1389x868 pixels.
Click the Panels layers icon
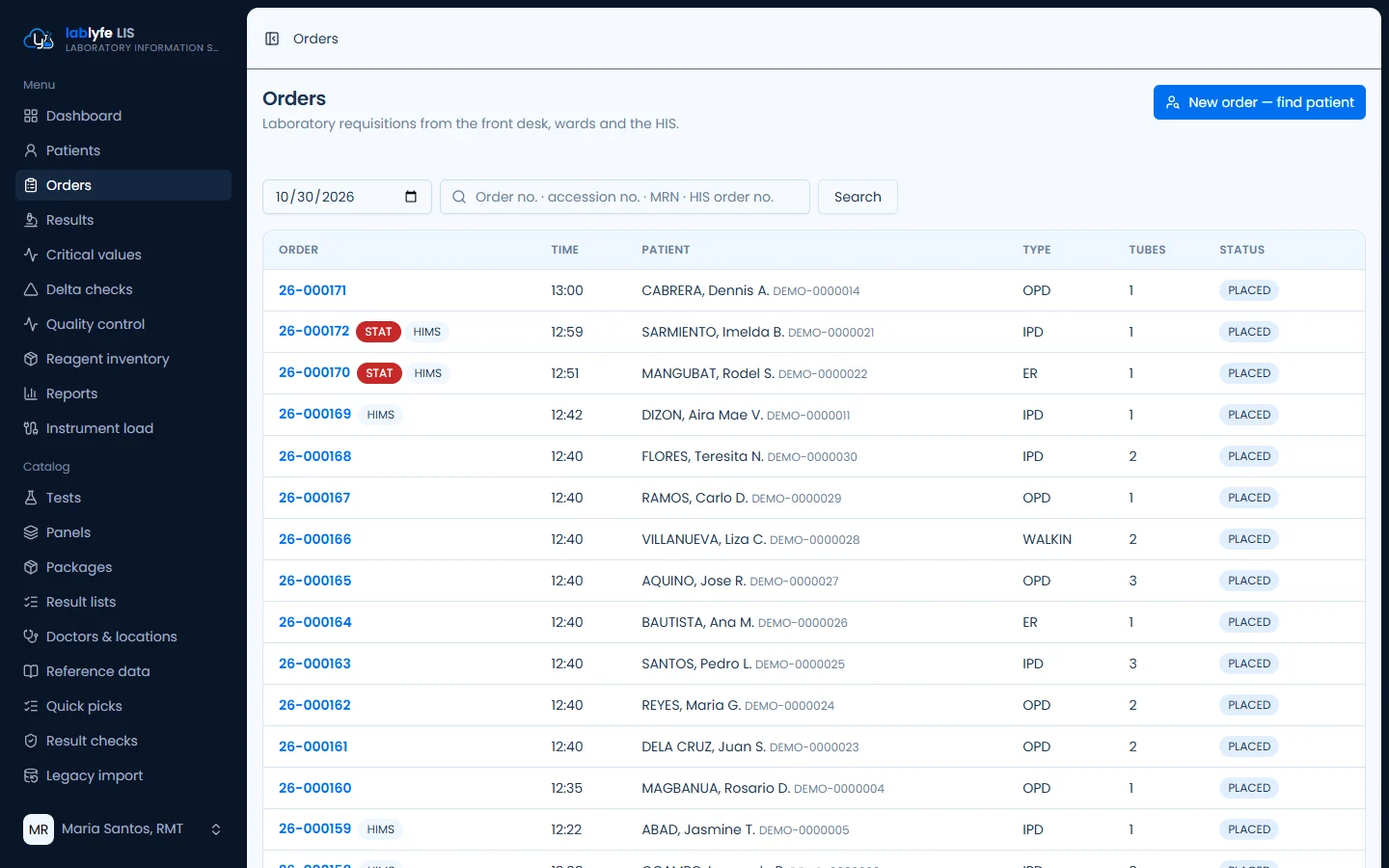click(x=31, y=532)
